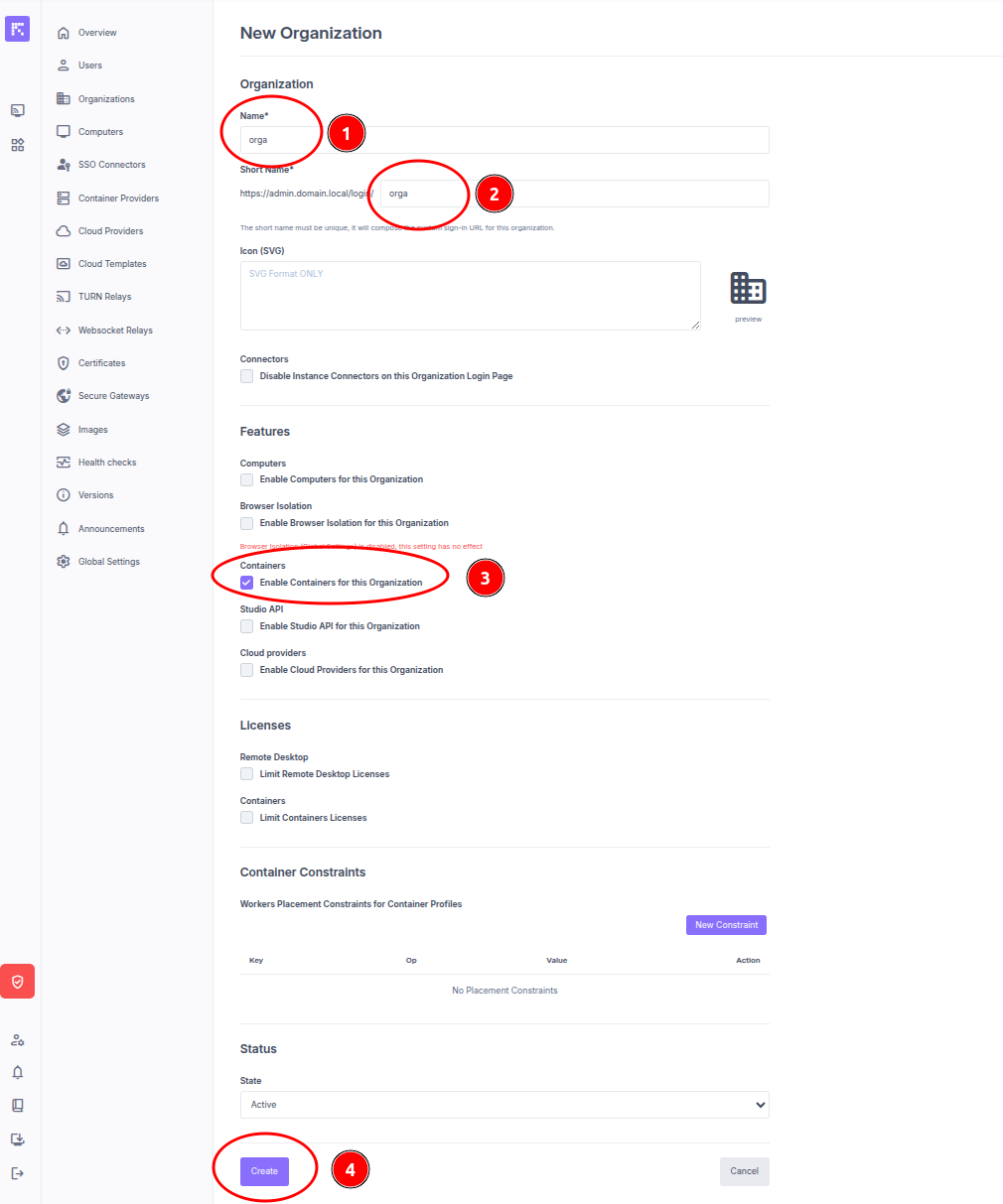Enable Browser Isolation for this Organization
This screenshot has height=1204, width=1003.
246,523
